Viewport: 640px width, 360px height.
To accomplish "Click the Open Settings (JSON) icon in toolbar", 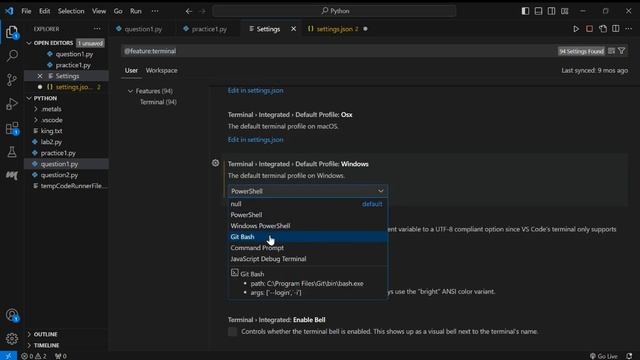I will (603, 29).
